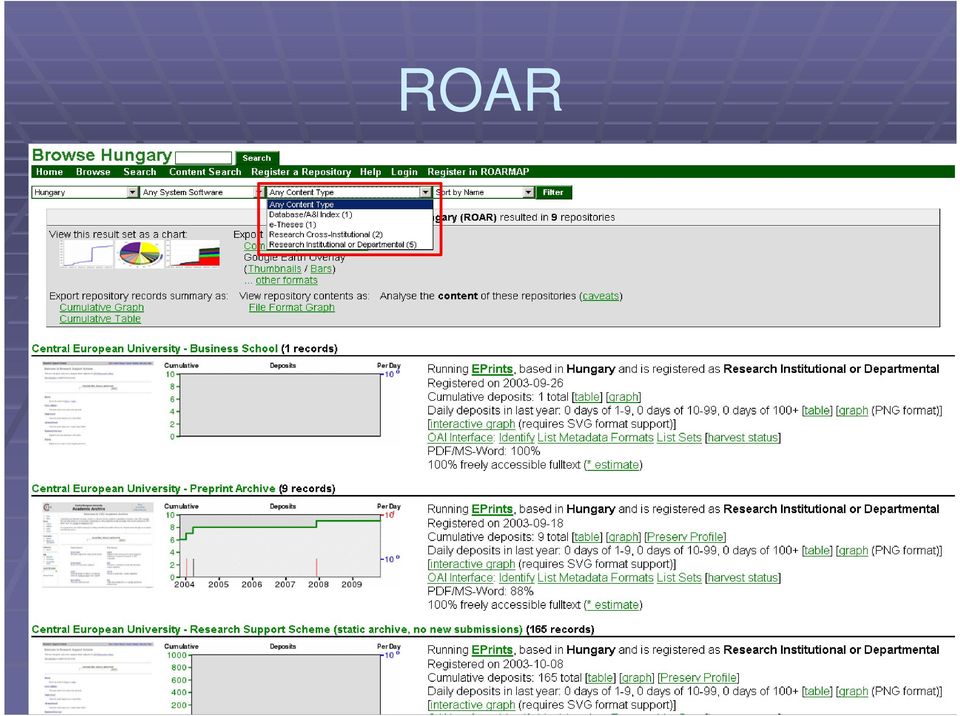
Task: Open EPrints link in Research Support Scheme entry
Action: pos(492,650)
